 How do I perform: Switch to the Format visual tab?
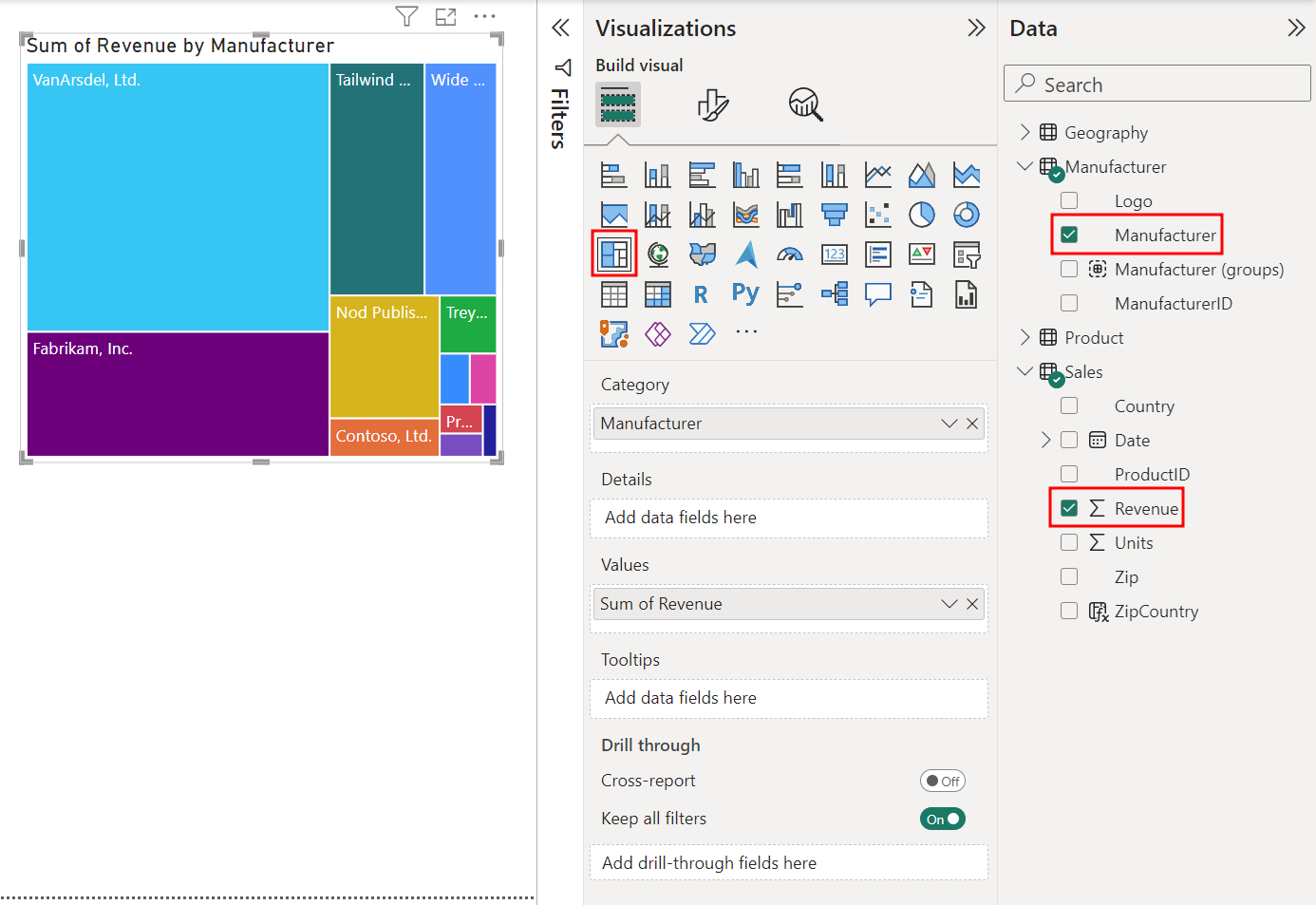pos(712,104)
